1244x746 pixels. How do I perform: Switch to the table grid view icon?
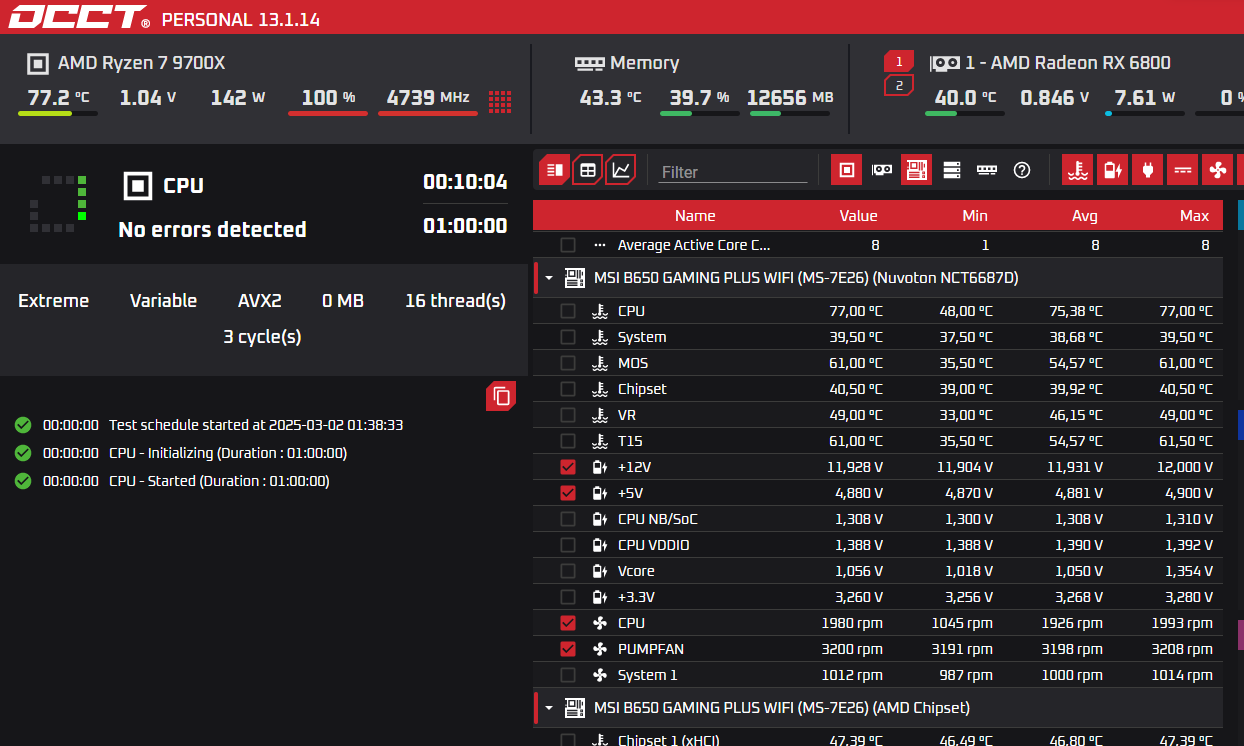[x=588, y=170]
